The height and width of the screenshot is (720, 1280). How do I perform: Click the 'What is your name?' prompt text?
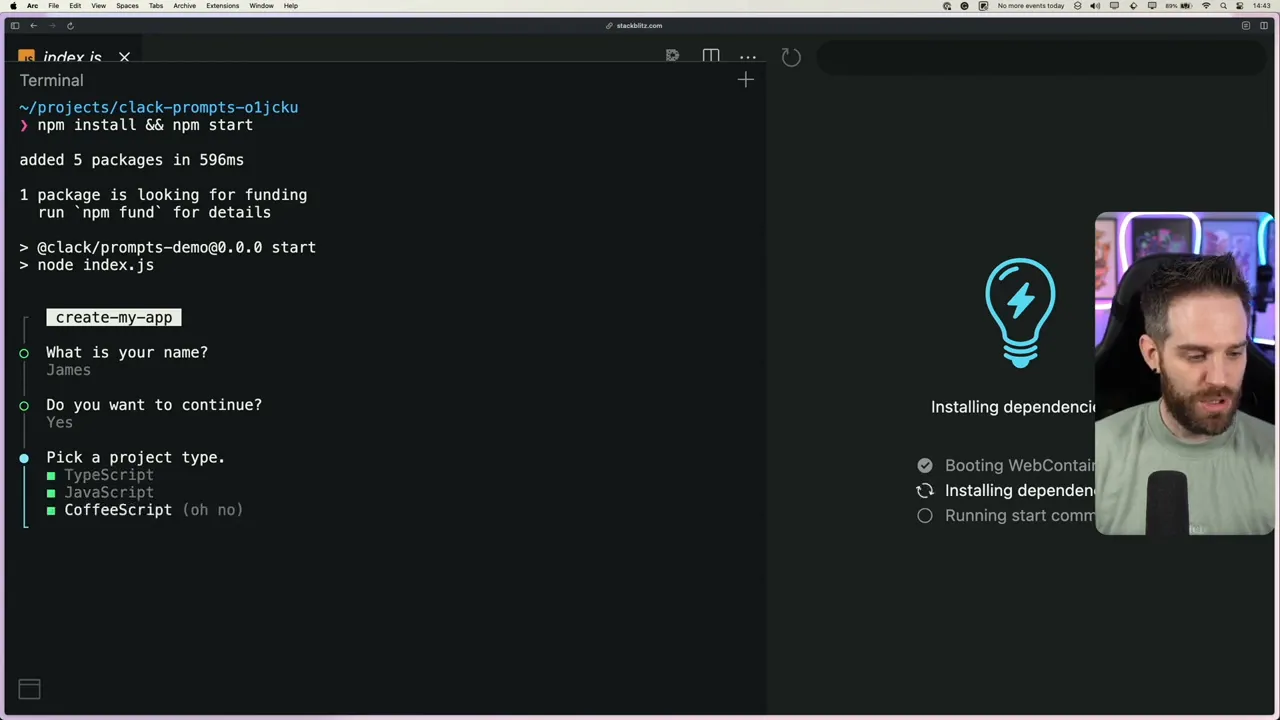pos(127,352)
